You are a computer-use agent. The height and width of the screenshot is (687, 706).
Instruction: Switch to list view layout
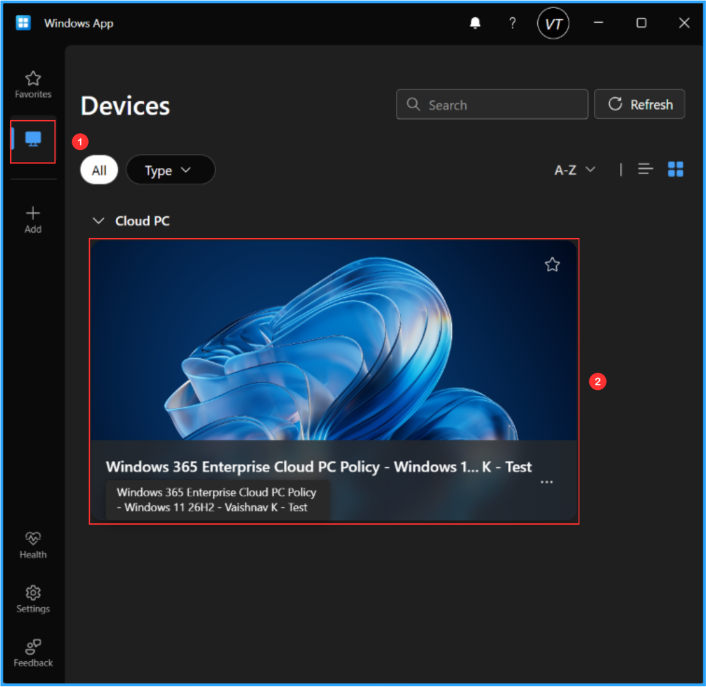coord(645,169)
